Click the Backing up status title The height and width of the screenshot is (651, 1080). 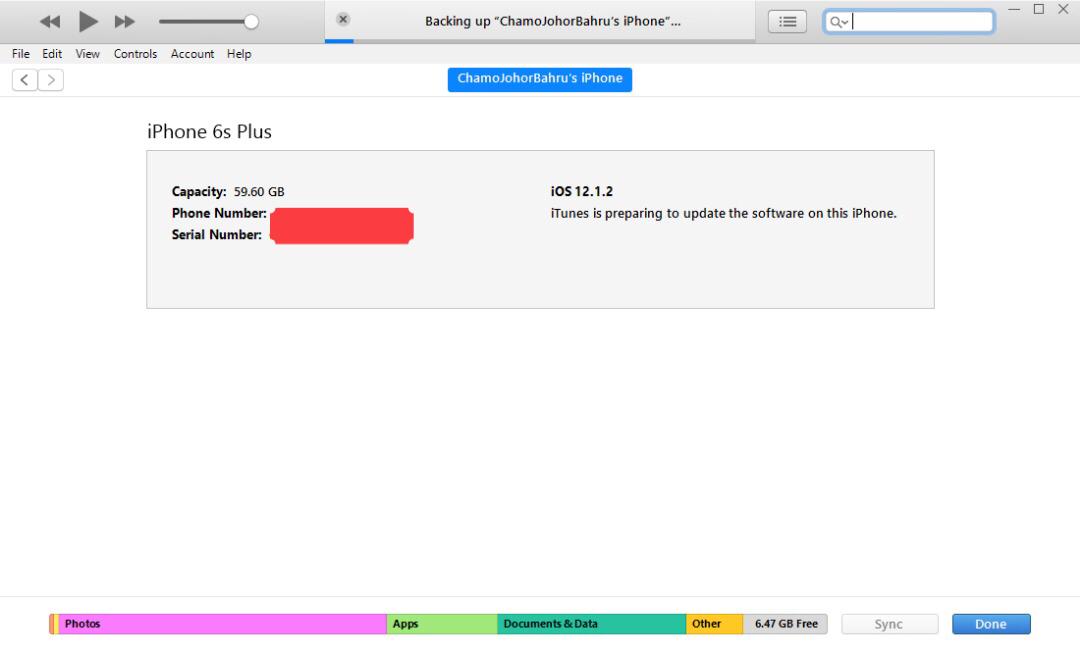coord(552,21)
